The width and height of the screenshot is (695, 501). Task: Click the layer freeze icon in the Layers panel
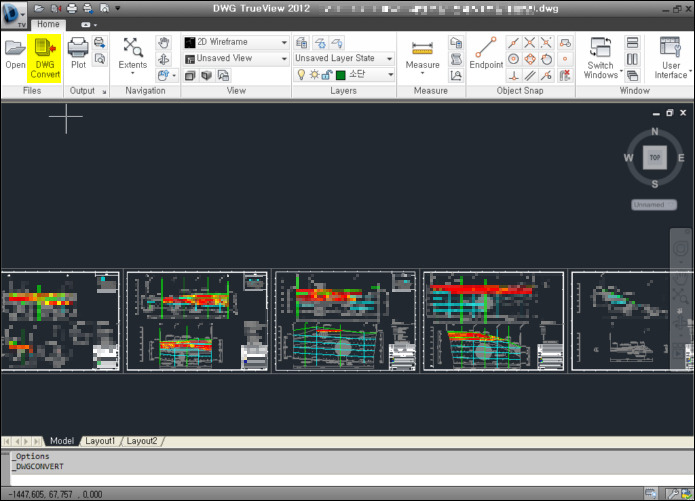(x=320, y=43)
